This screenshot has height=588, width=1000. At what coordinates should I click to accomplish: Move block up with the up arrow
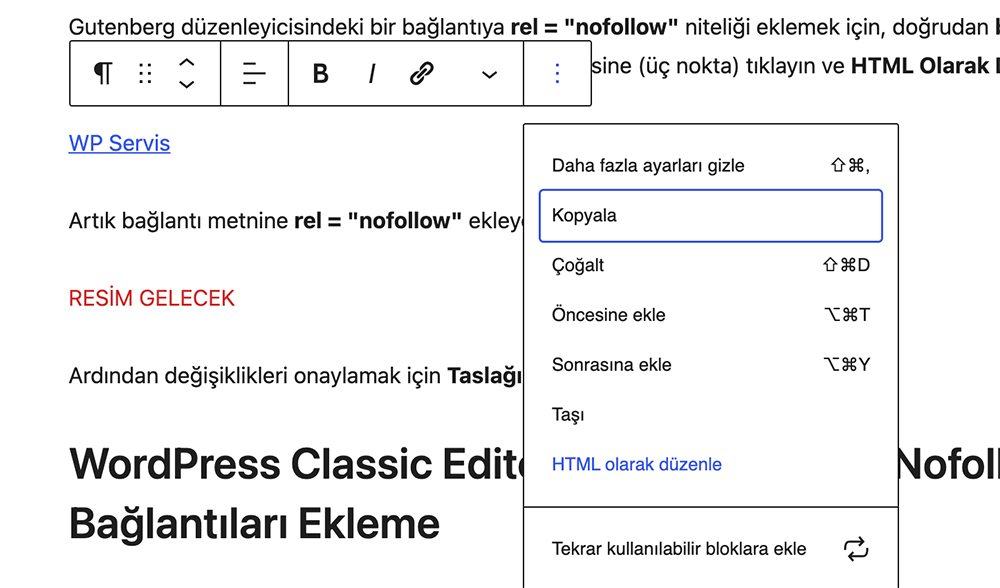[186, 62]
